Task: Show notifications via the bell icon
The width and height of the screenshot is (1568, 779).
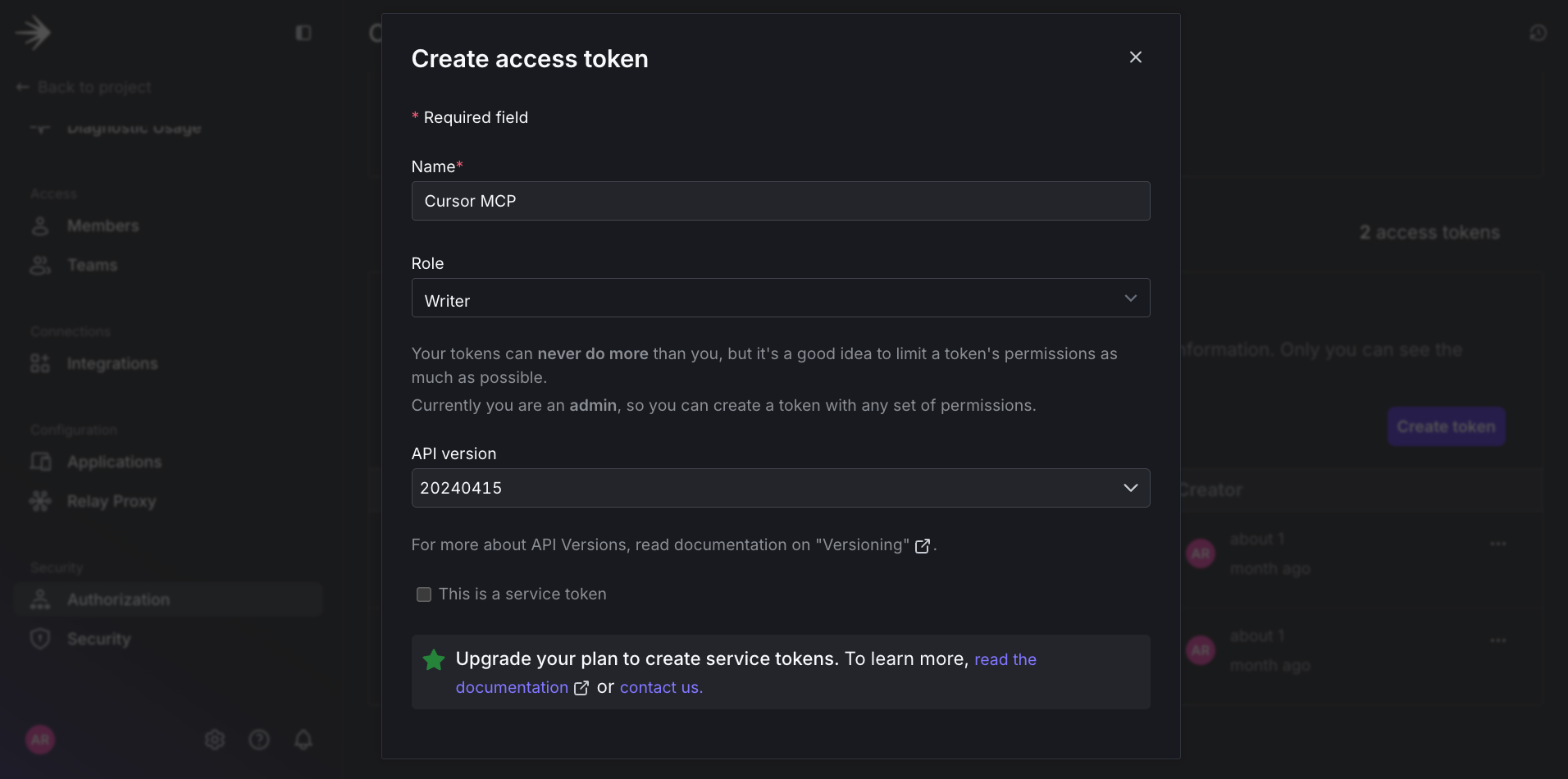Action: click(x=303, y=740)
